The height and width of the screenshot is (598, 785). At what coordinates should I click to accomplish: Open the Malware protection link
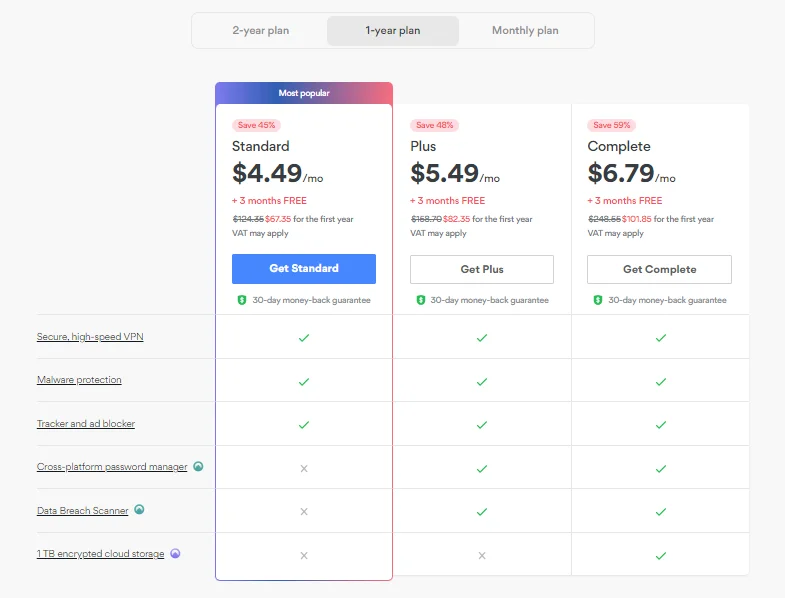click(x=79, y=380)
